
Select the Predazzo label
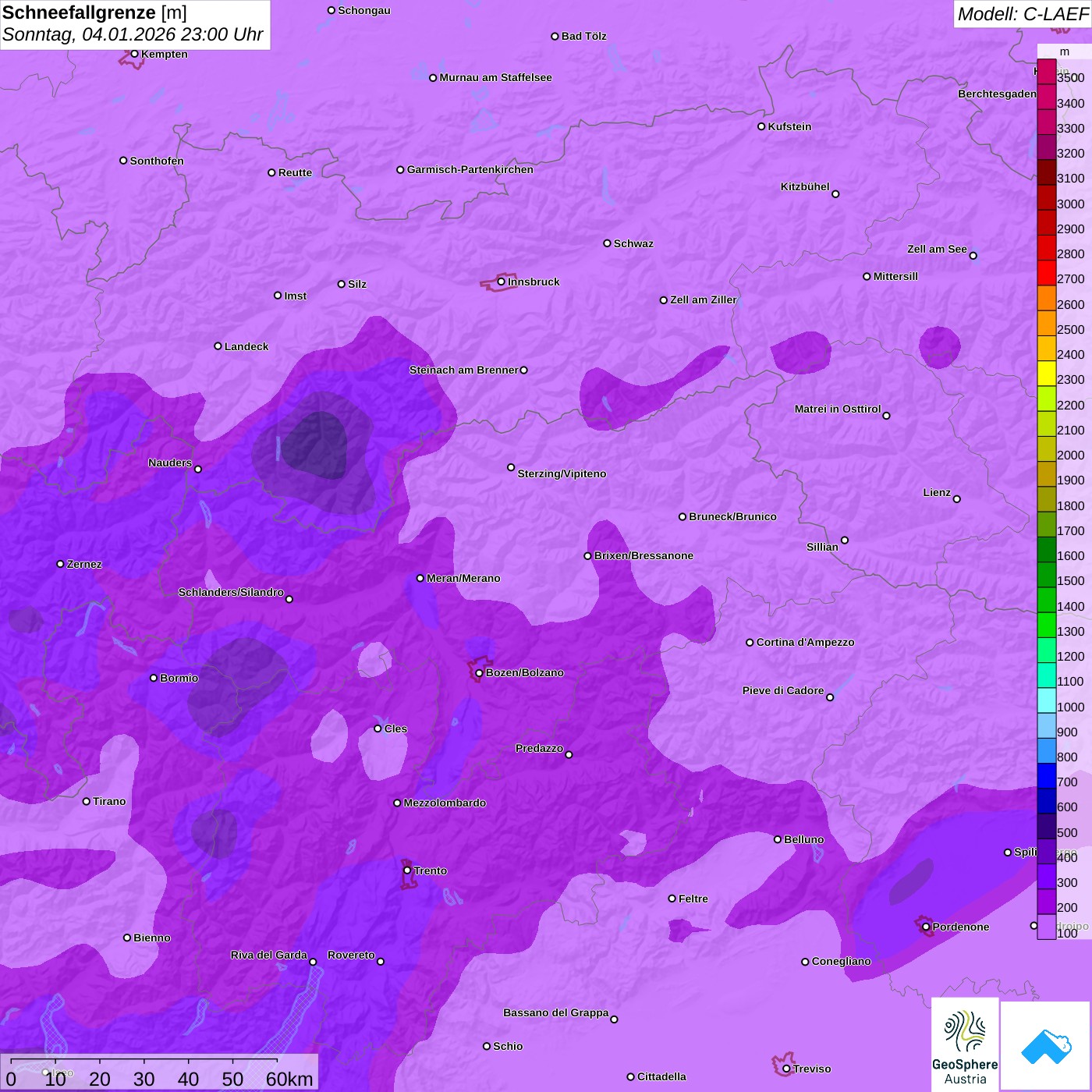[539, 748]
